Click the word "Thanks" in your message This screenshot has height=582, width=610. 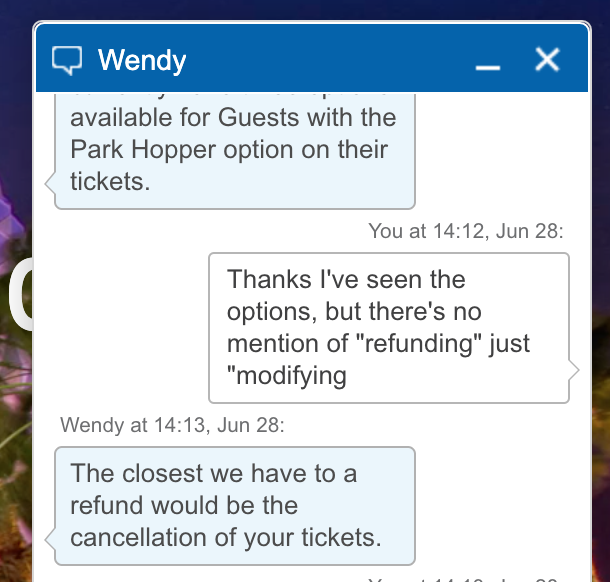(268, 280)
